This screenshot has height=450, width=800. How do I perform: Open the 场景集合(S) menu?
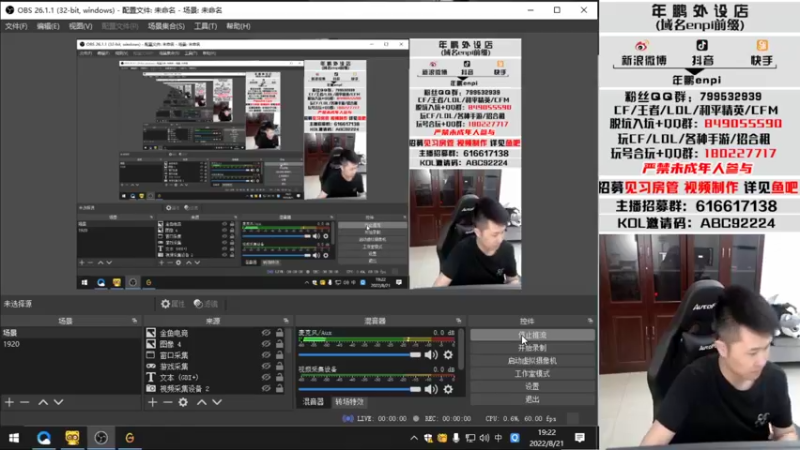coord(166,26)
